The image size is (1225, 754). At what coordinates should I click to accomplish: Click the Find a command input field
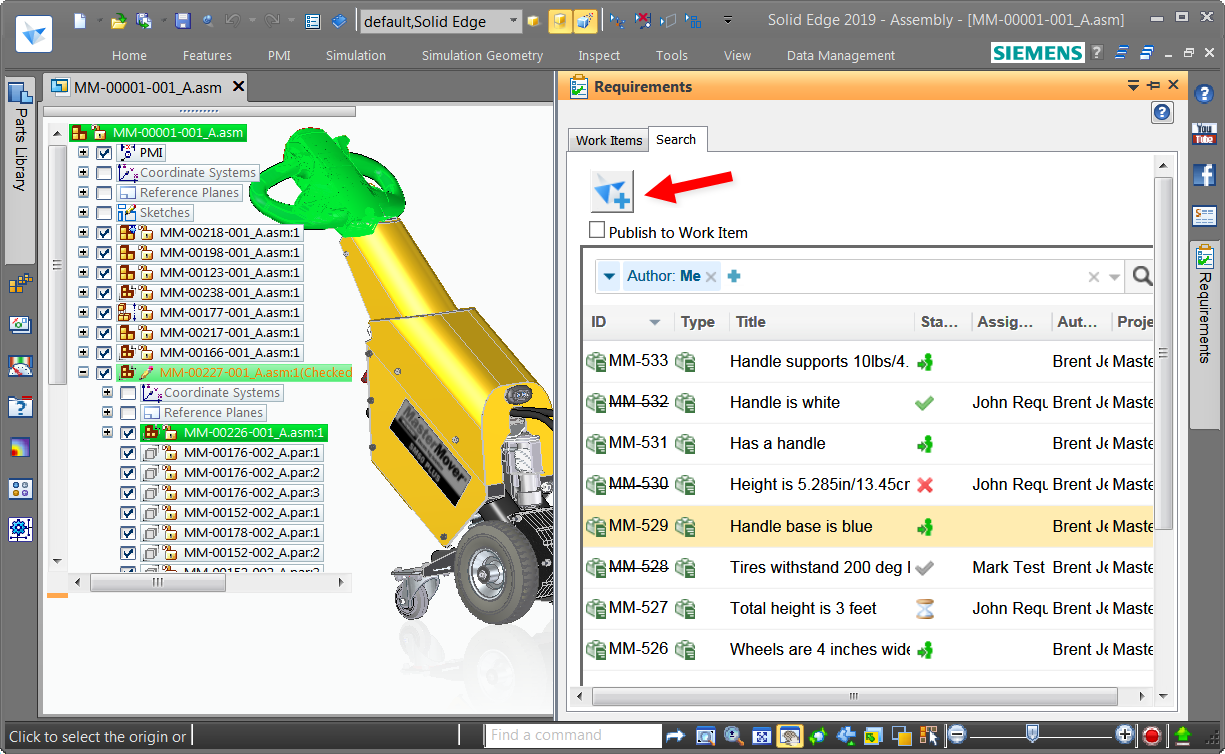(572, 735)
